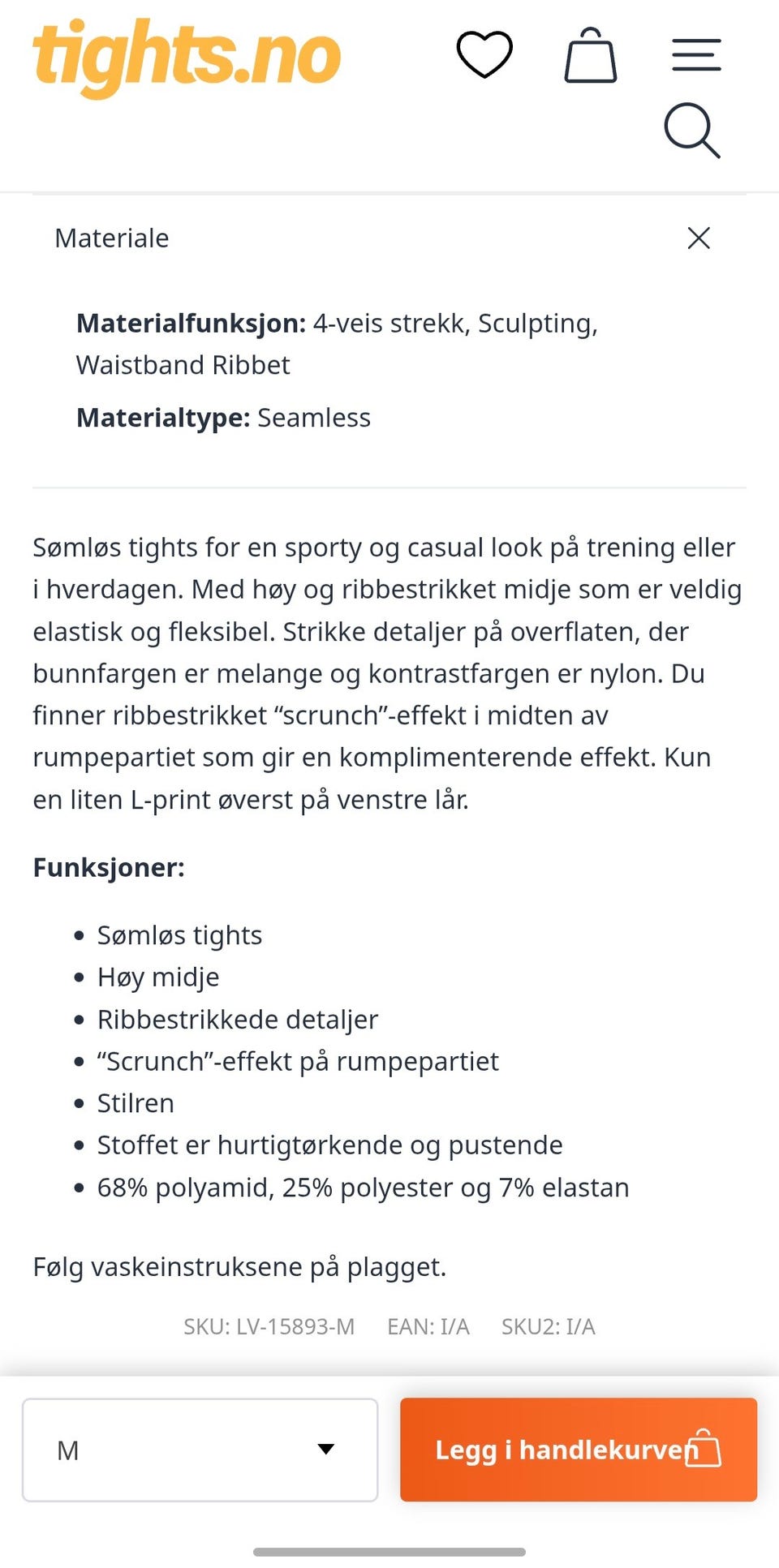
Task: Select the bullet item Høy midje
Action: coord(158,977)
